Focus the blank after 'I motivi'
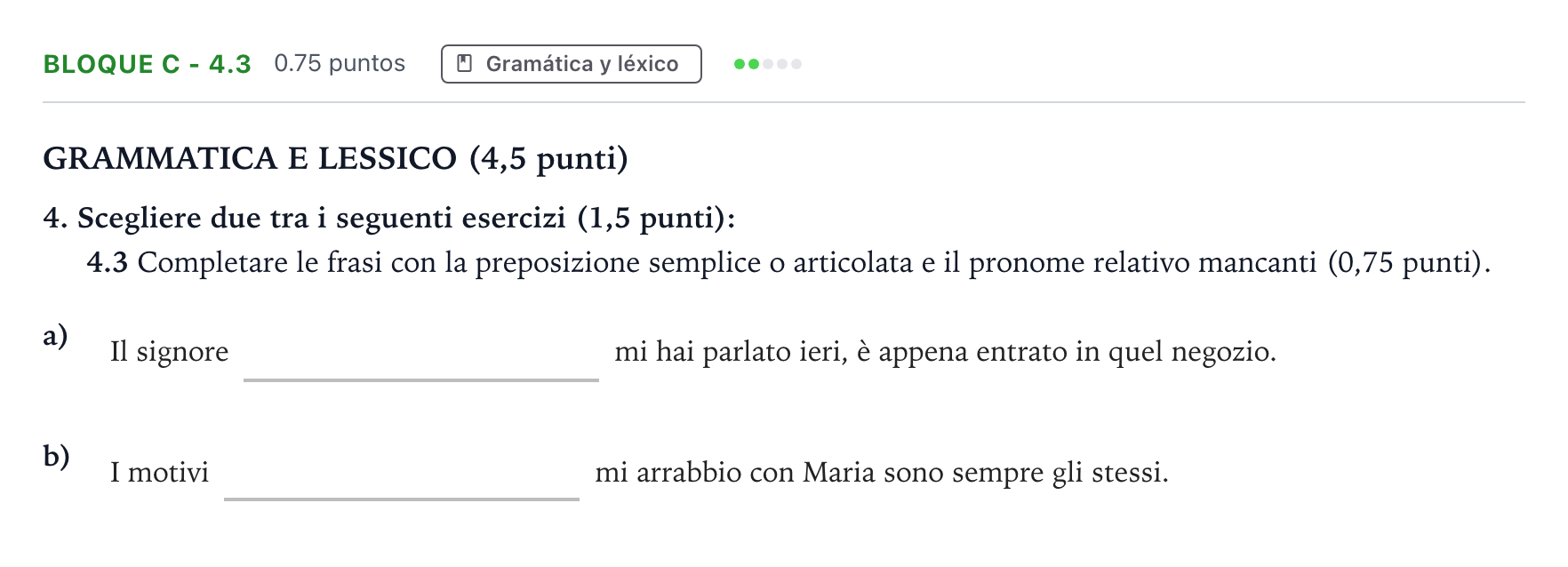The height and width of the screenshot is (567, 1568). [x=402, y=474]
